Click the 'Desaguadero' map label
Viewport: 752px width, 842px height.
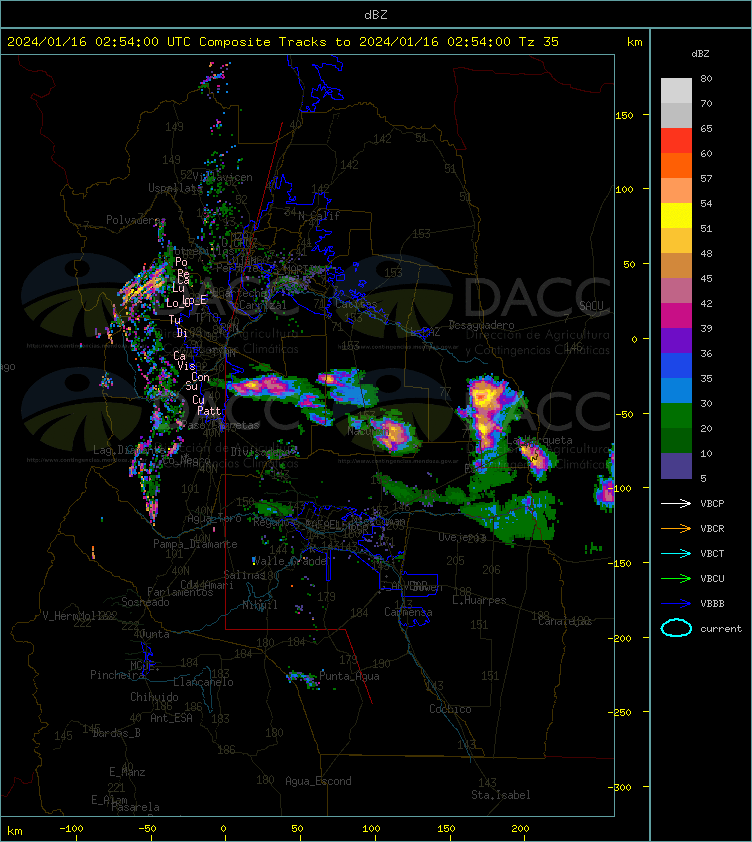pyautogui.click(x=481, y=325)
